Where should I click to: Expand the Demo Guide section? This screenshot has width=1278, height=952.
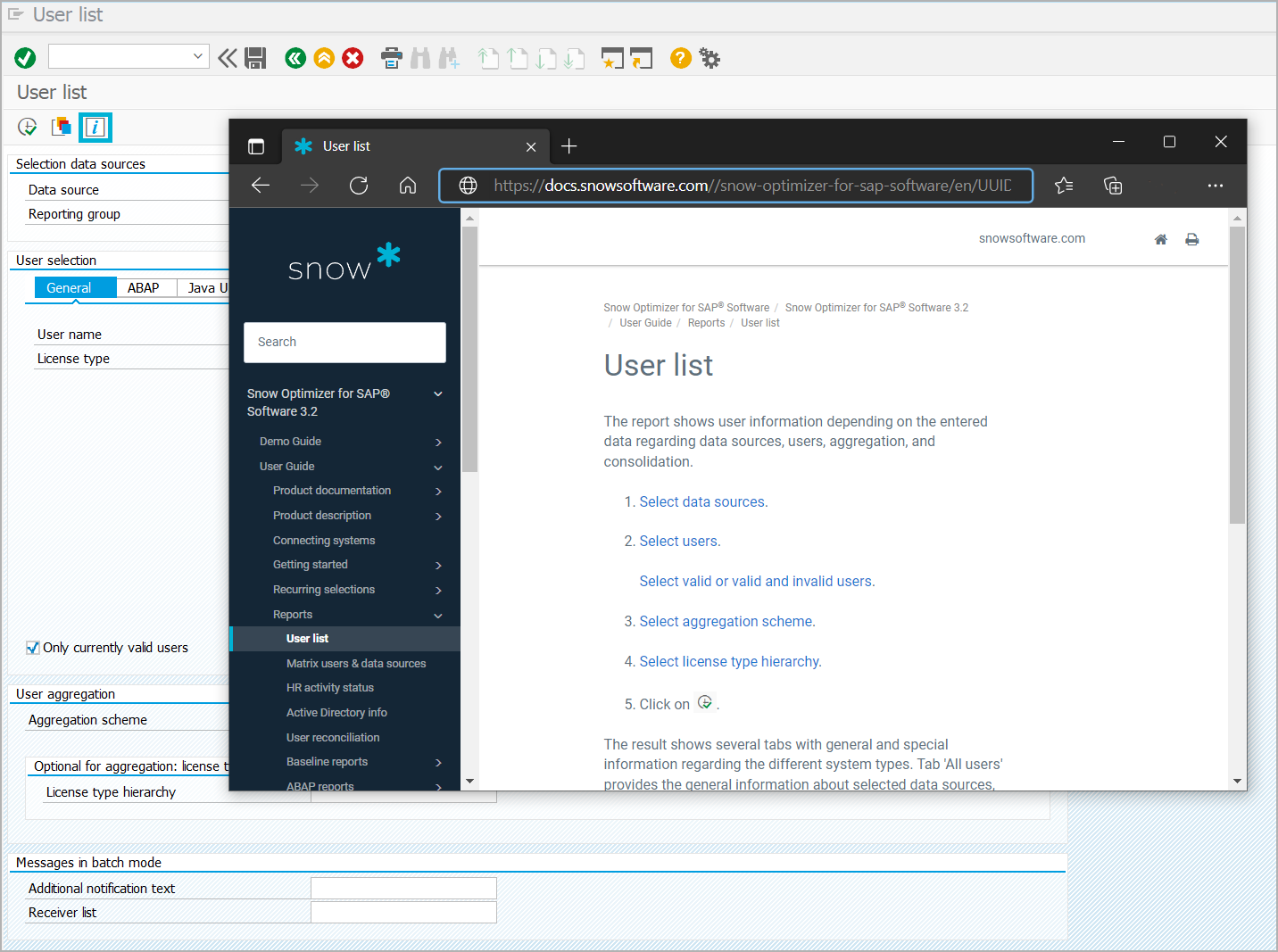[x=438, y=443]
